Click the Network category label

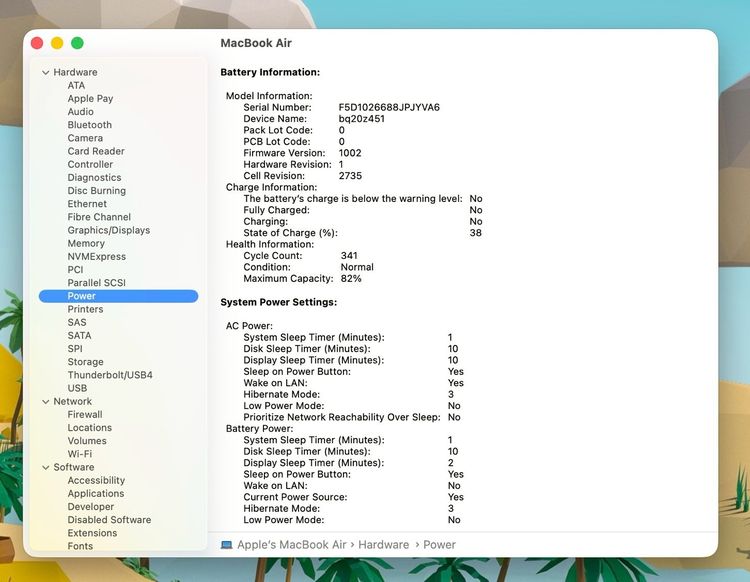click(x=73, y=401)
